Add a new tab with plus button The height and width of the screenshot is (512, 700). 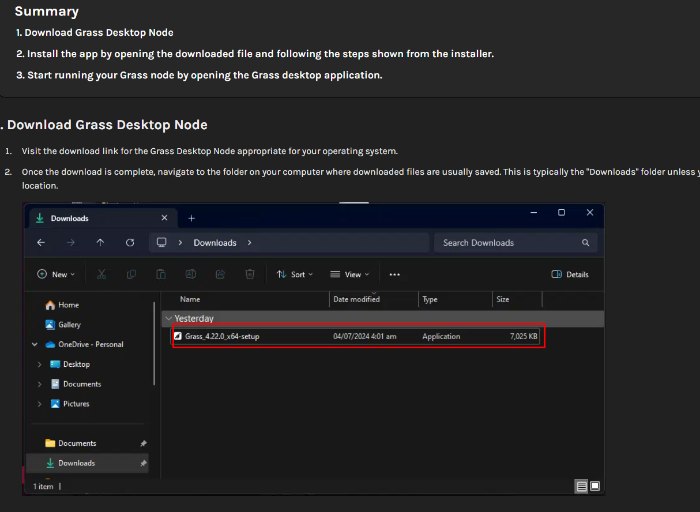pyautogui.click(x=192, y=218)
